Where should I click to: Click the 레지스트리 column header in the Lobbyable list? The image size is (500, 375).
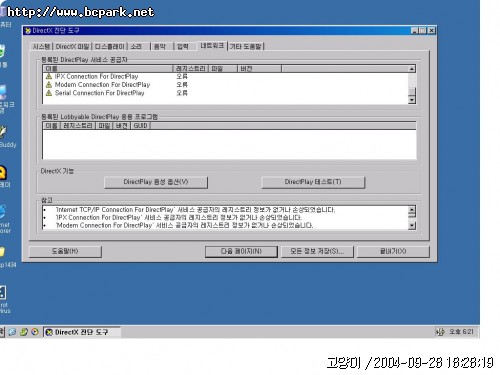pos(78,126)
